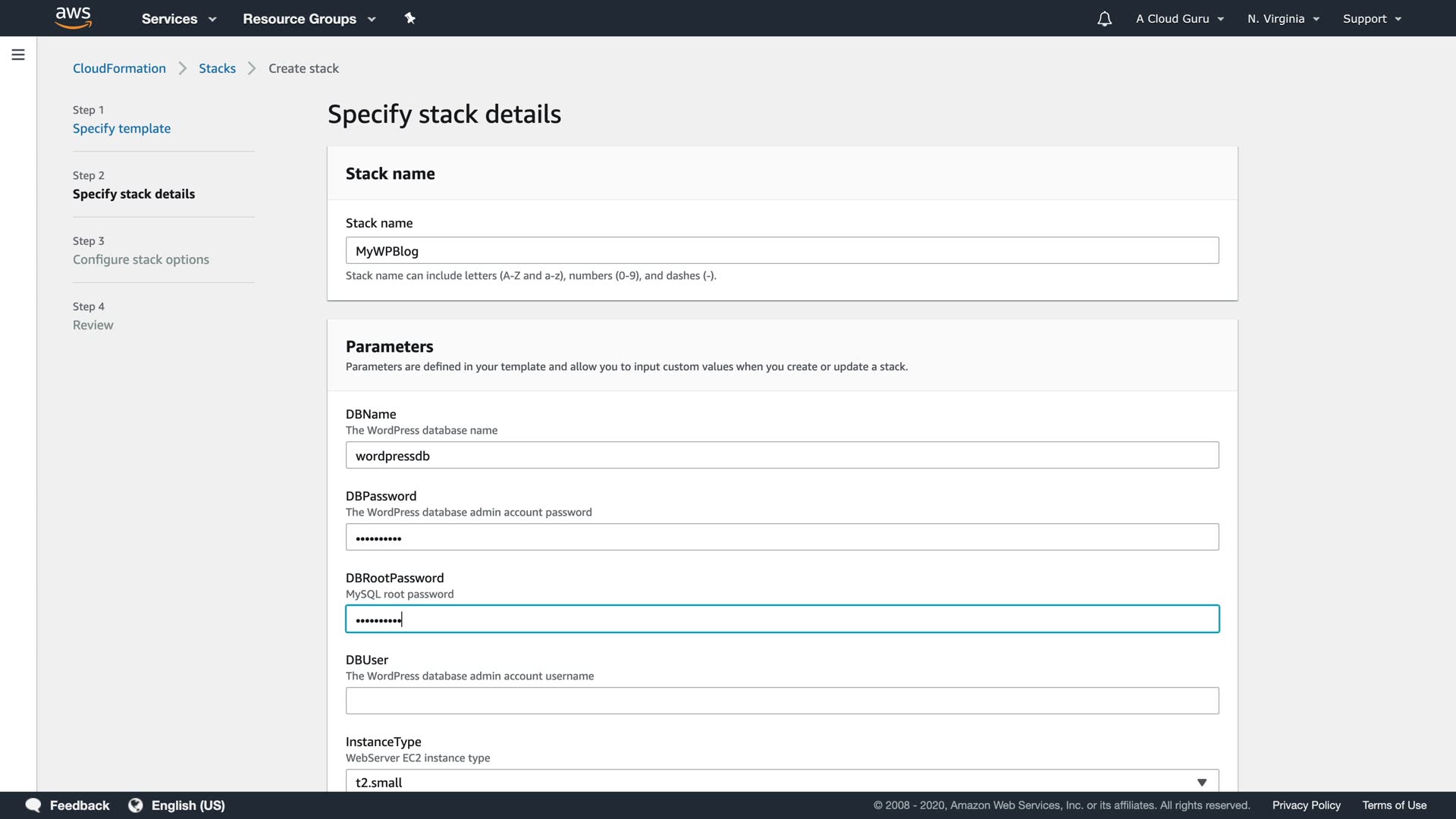Image resolution: width=1456 pixels, height=819 pixels.
Task: Focus the Stack name field MyWPBlog
Action: (x=782, y=251)
